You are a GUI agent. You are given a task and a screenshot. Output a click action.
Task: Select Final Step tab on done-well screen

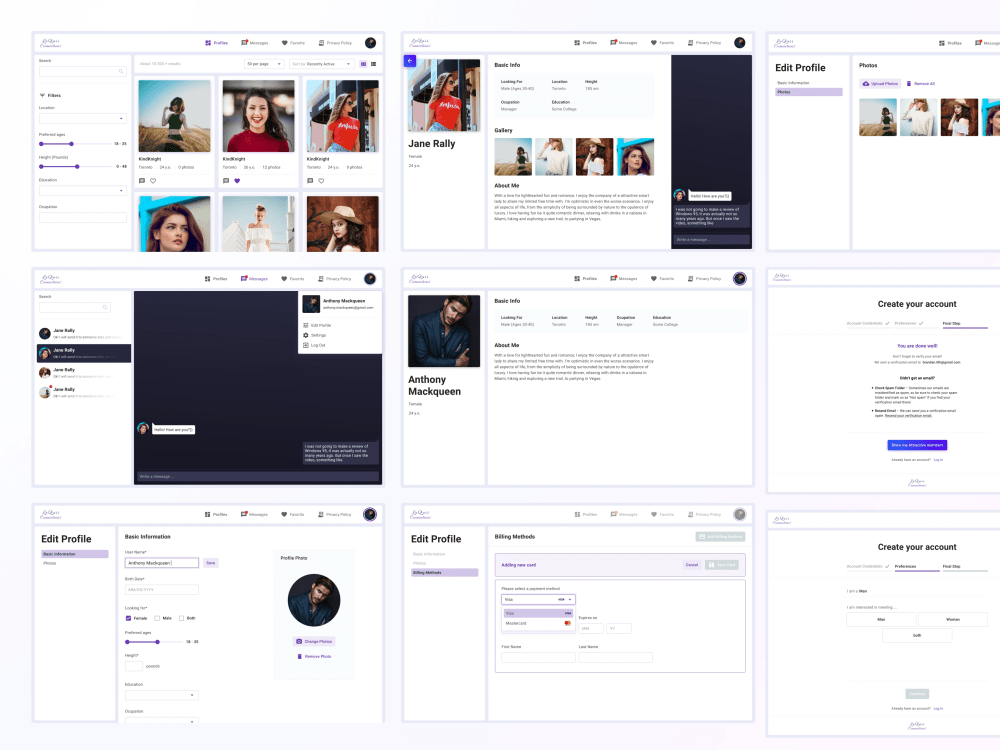tap(965, 324)
